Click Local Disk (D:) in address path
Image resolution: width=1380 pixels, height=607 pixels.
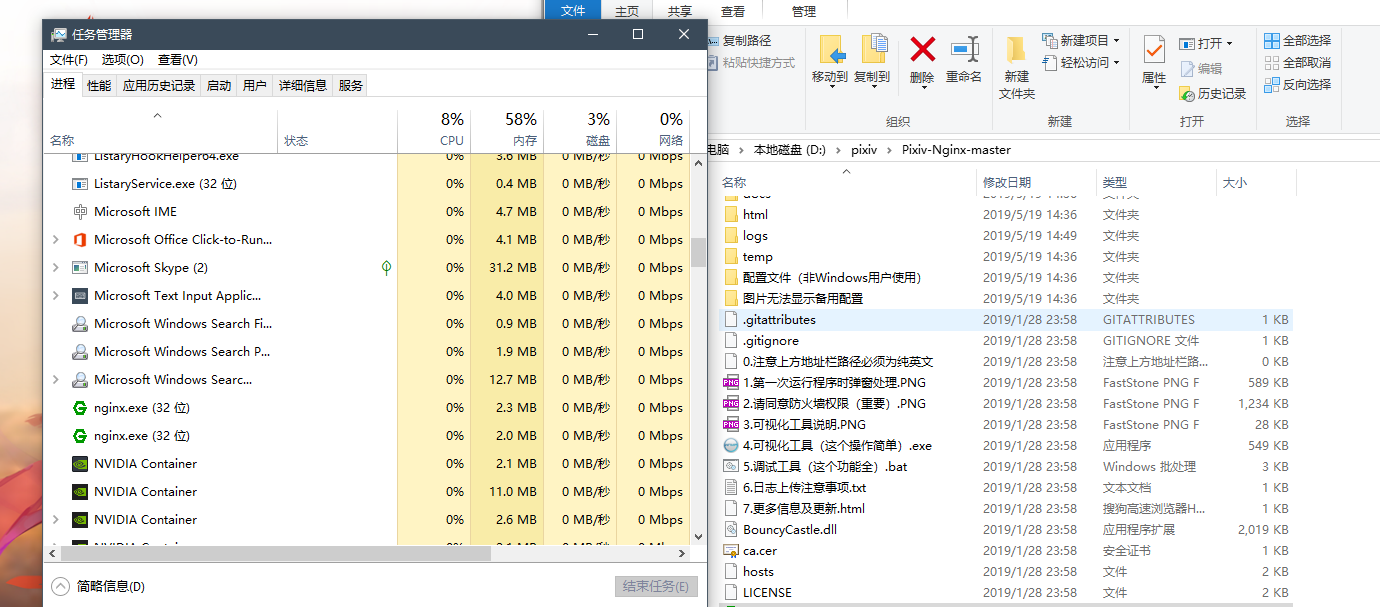(790, 150)
